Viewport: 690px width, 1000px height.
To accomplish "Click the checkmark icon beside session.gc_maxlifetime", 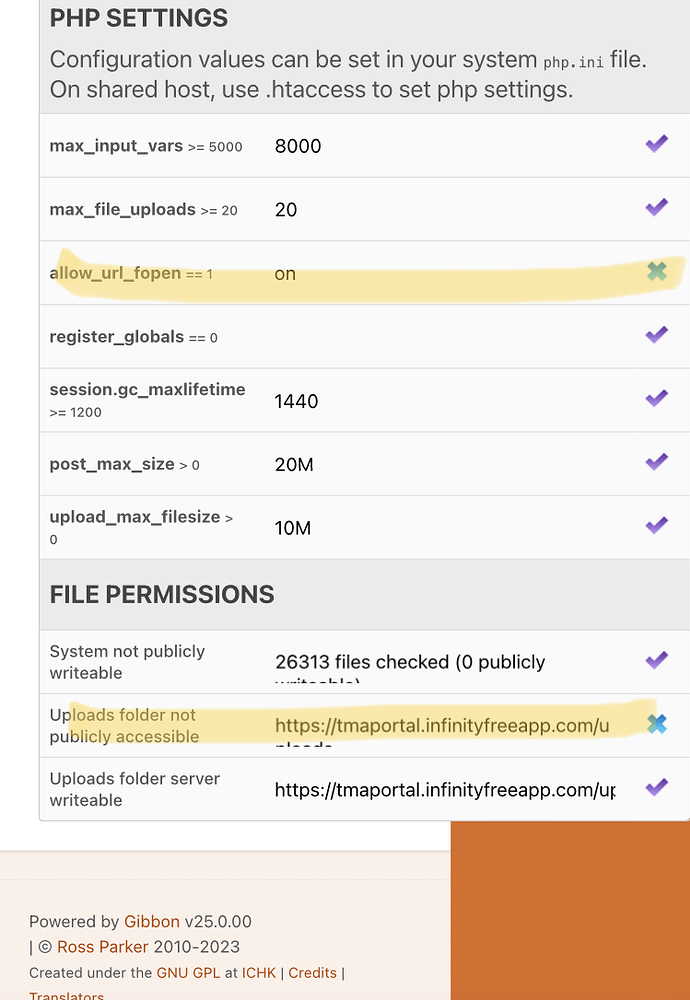I will 656,398.
